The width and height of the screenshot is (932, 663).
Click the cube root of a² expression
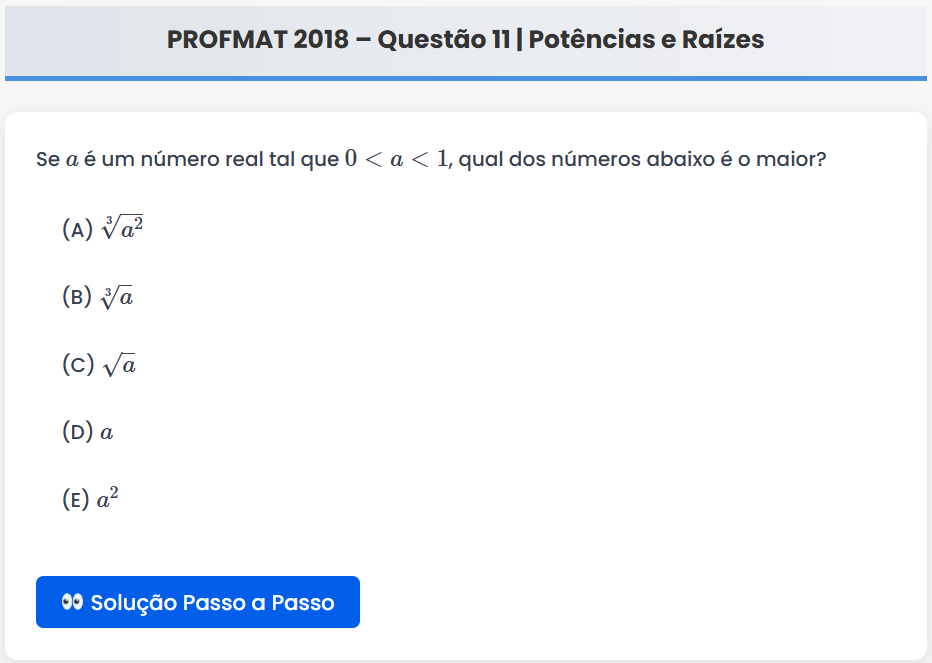click(123, 228)
